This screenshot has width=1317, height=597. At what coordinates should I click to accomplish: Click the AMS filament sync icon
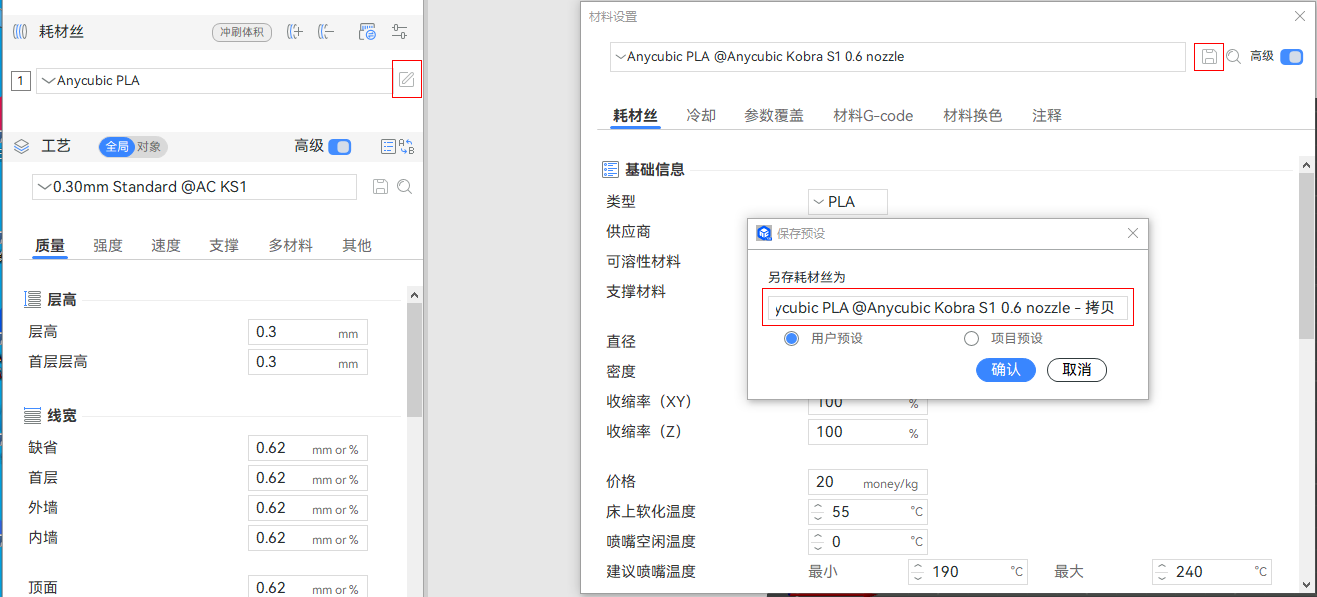[367, 32]
